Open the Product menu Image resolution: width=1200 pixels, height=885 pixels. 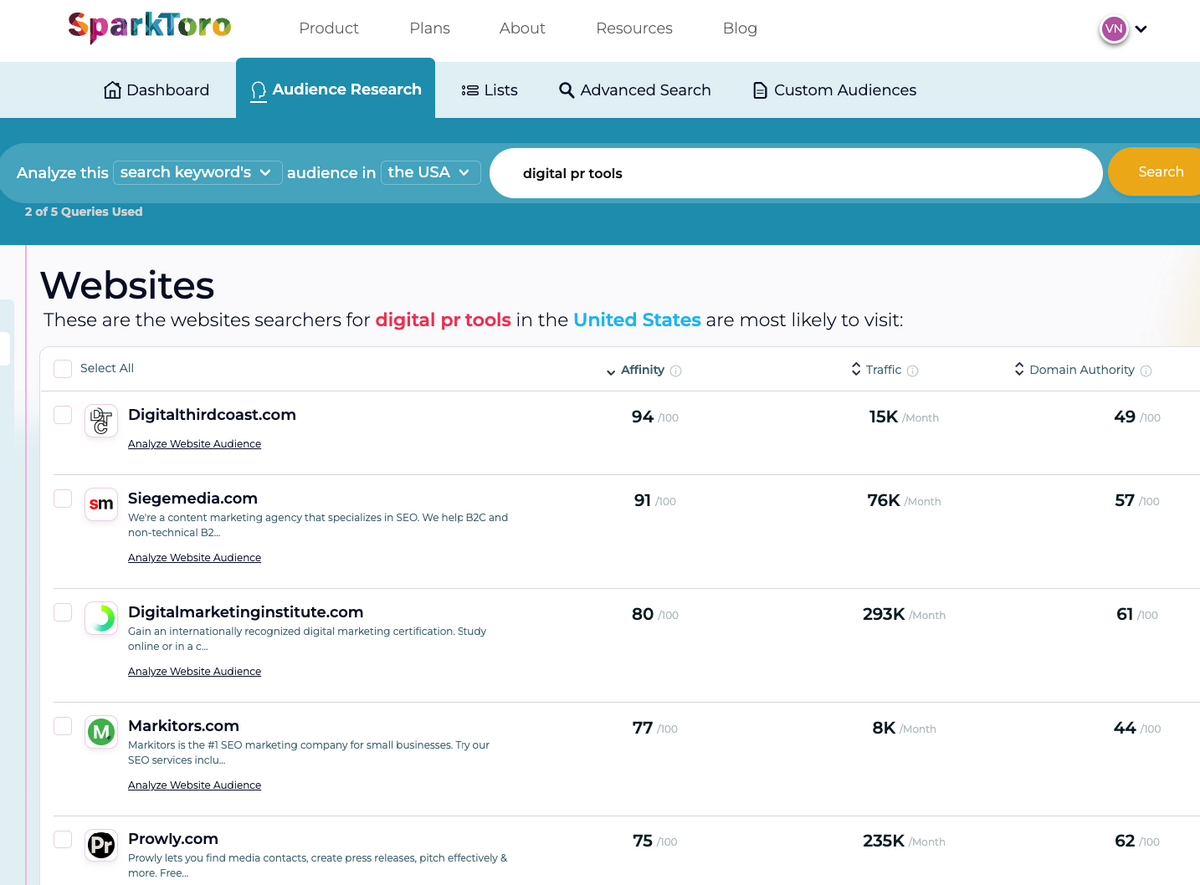[329, 28]
